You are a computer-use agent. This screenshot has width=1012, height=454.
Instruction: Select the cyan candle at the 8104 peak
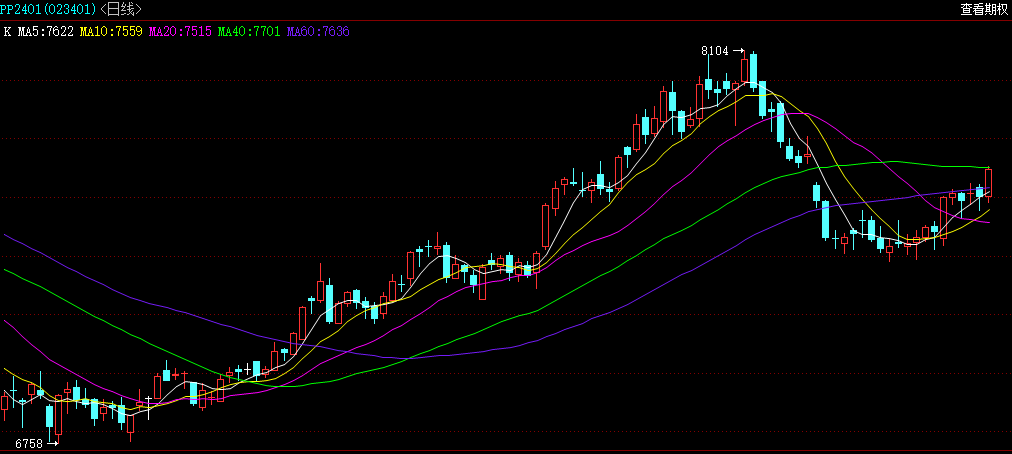(754, 70)
